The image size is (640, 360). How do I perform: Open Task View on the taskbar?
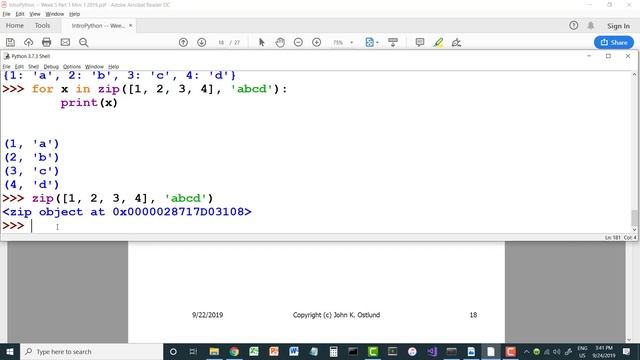click(x=193, y=351)
